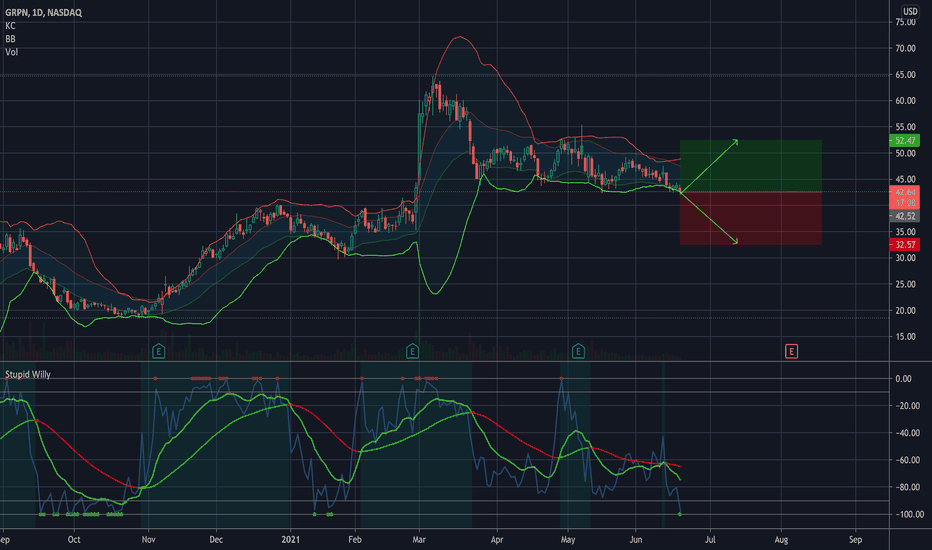Click the 0.00 indicator scale label

pyautogui.click(x=903, y=379)
